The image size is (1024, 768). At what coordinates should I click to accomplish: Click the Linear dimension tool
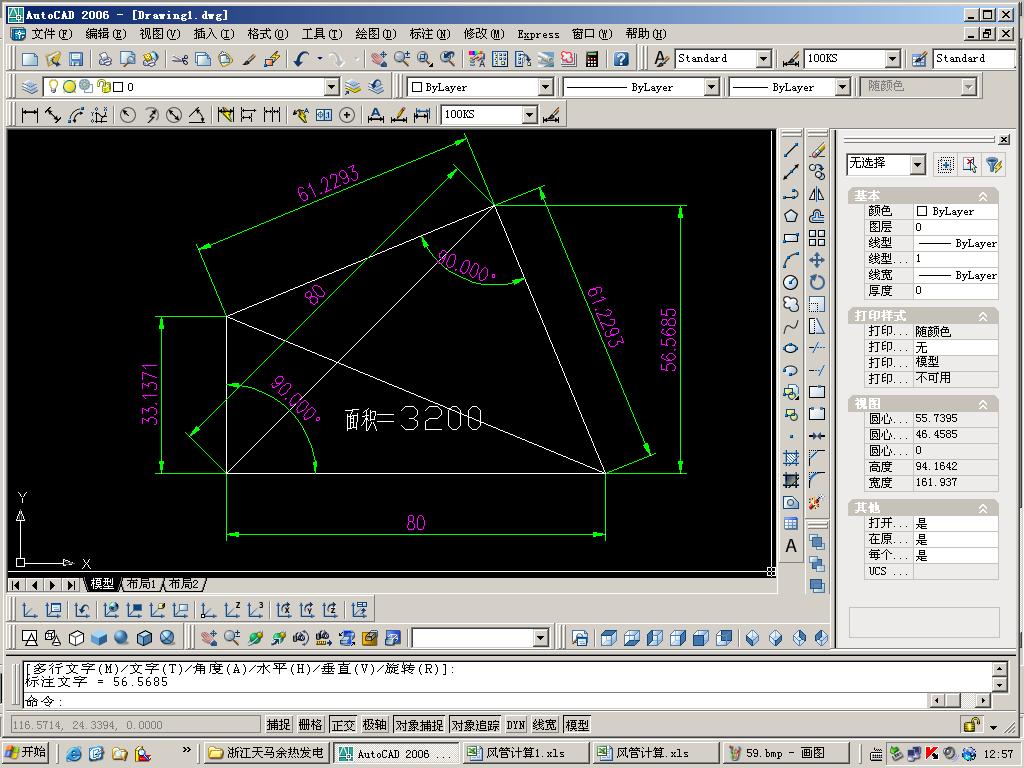point(29,115)
